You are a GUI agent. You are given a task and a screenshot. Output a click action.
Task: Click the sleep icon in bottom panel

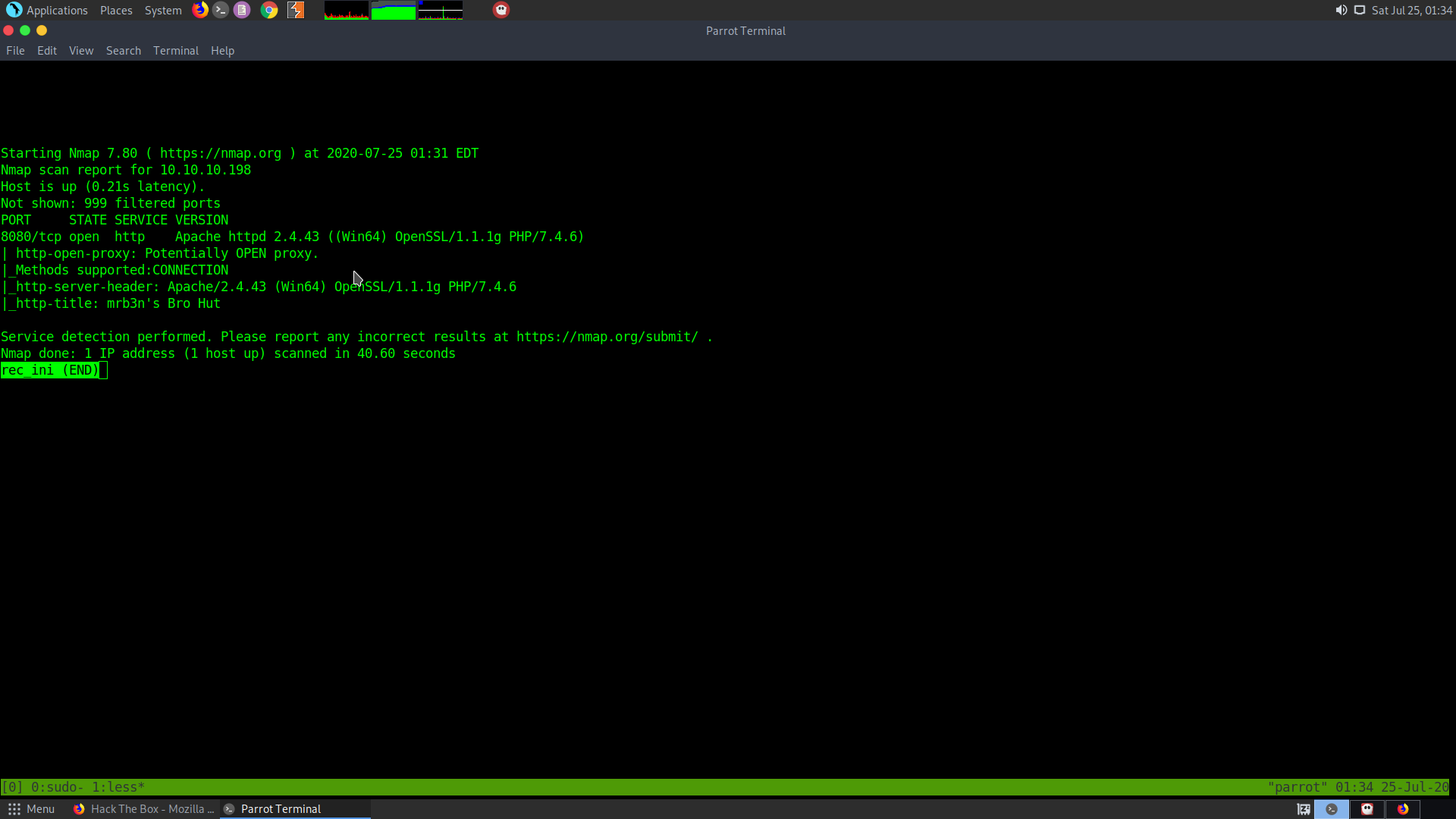pos(1304,809)
